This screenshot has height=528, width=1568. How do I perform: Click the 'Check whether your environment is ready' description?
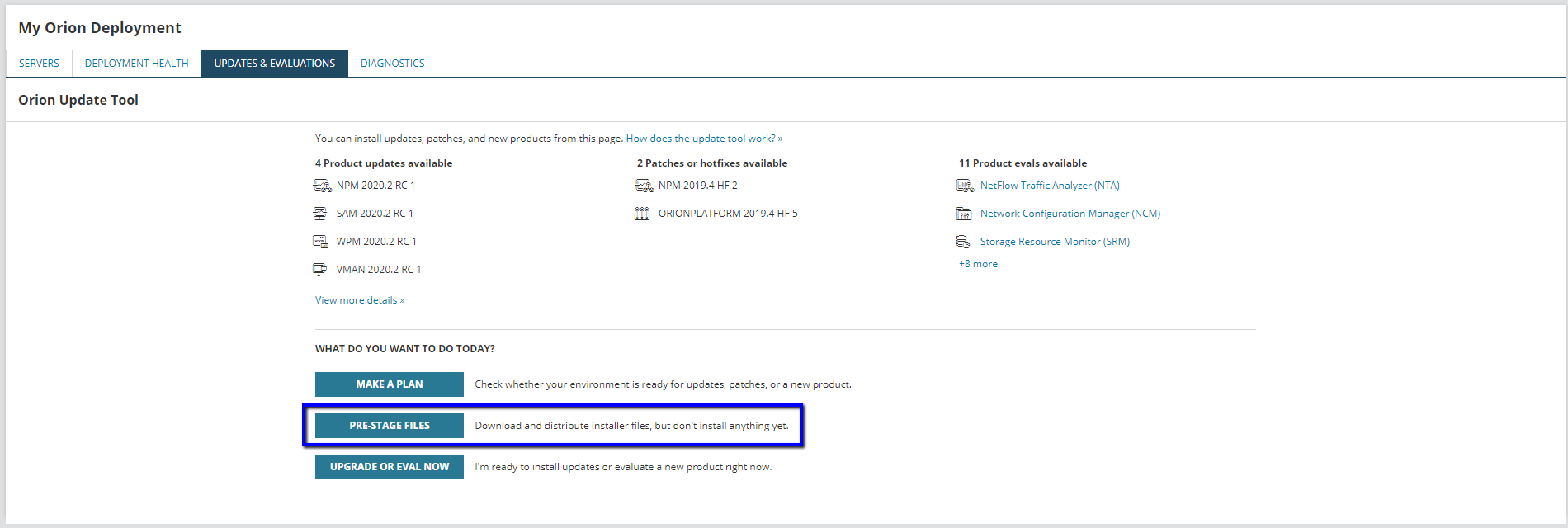pyautogui.click(x=663, y=384)
